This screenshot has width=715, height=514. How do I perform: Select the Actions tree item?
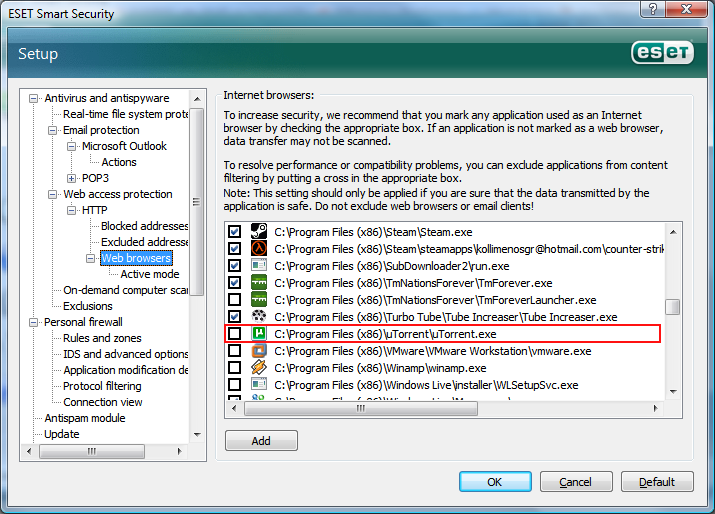click(119, 162)
